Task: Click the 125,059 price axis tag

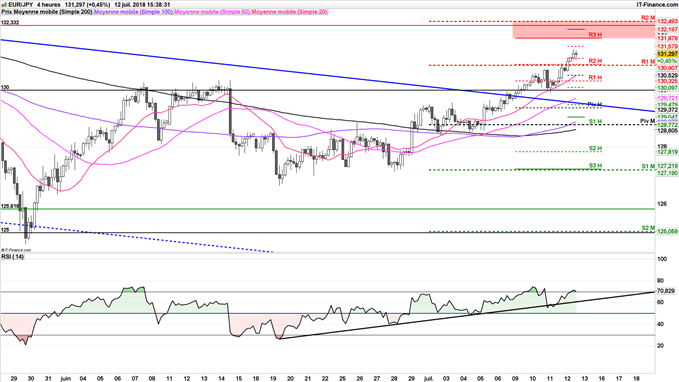Action: coord(667,232)
